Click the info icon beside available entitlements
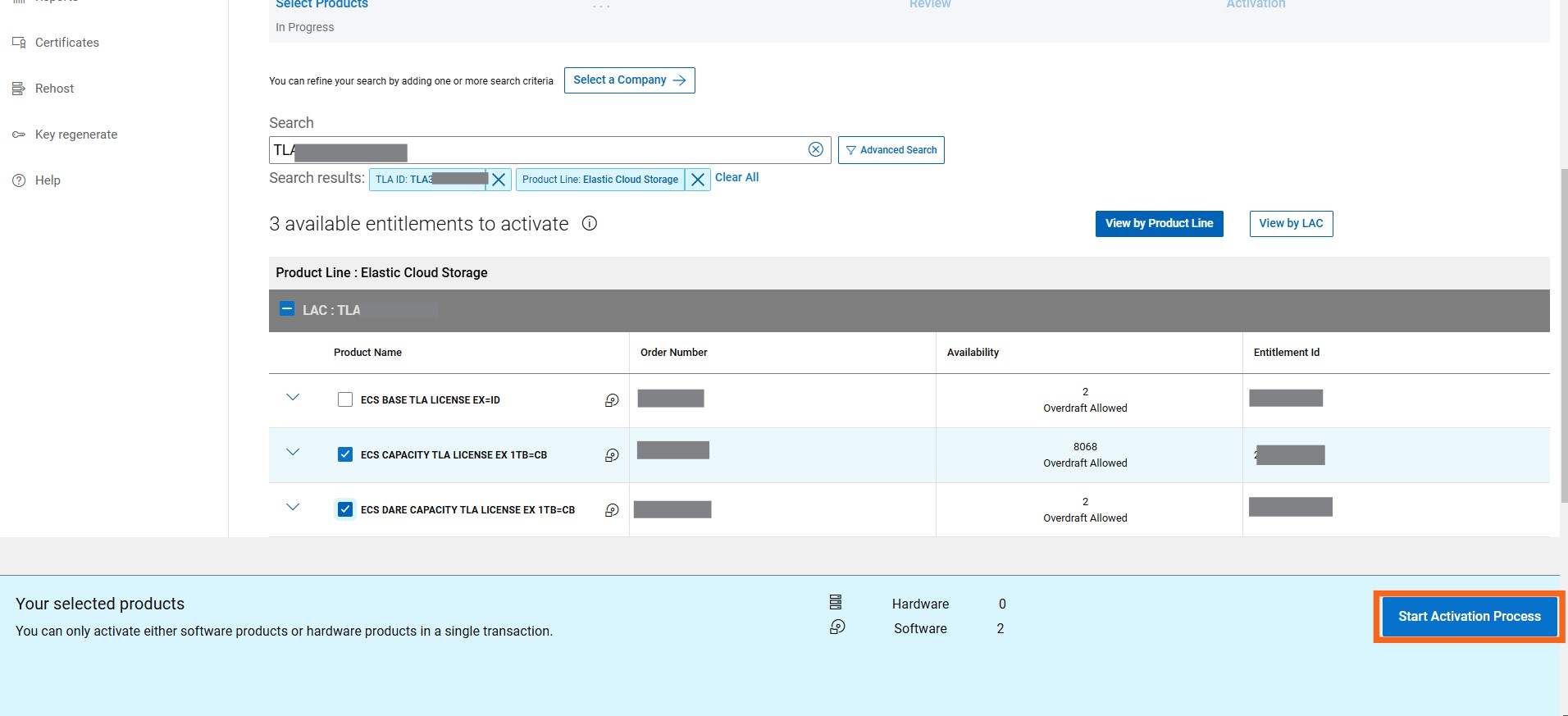1568x716 pixels. click(589, 223)
